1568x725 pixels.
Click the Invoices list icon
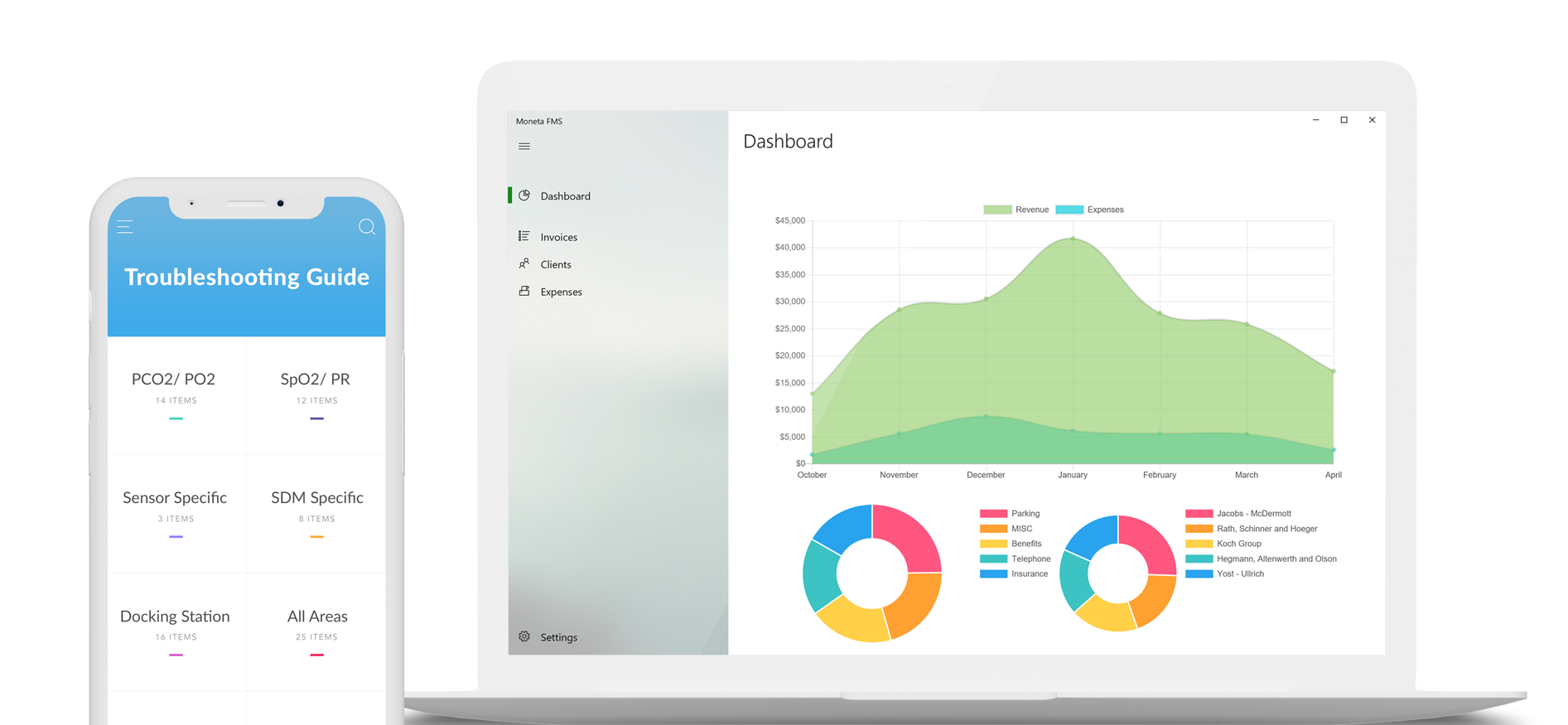click(524, 236)
